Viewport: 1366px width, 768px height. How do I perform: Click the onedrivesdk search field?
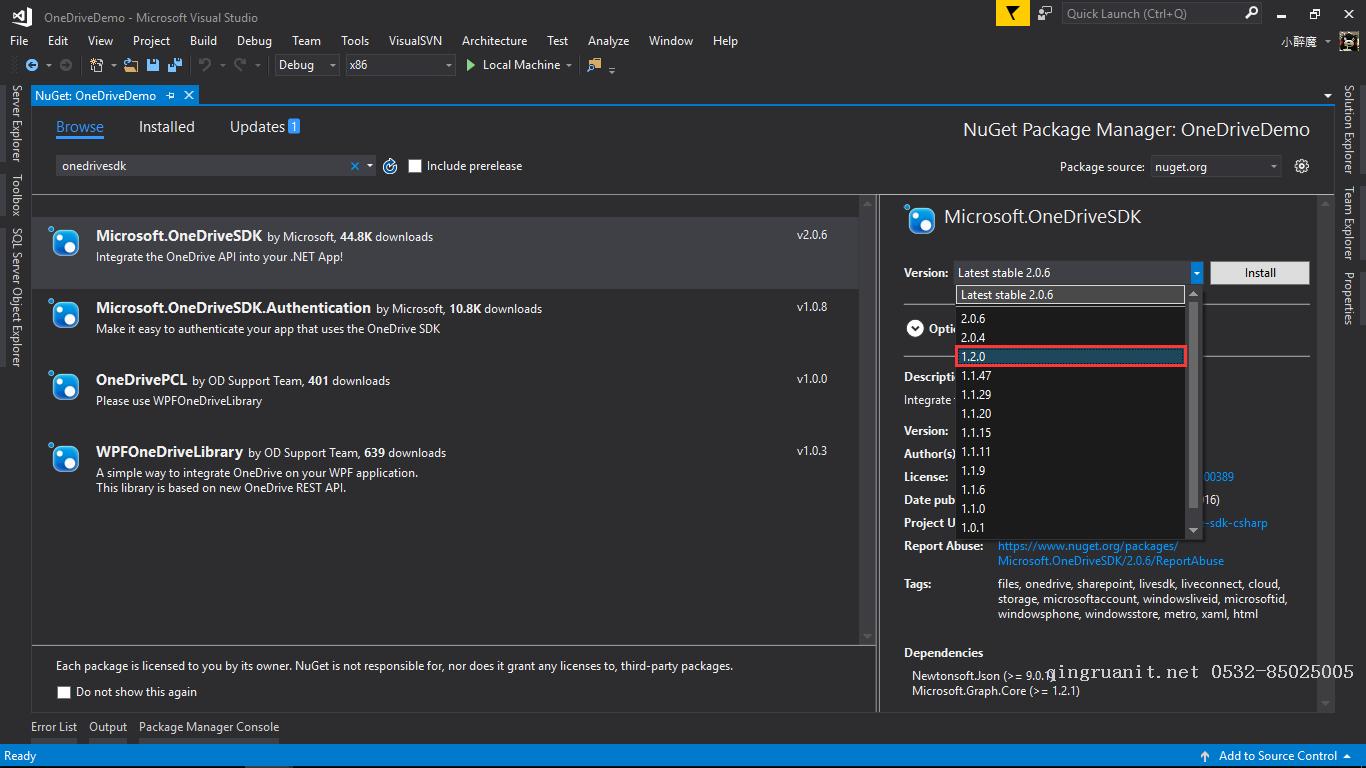[x=204, y=166]
